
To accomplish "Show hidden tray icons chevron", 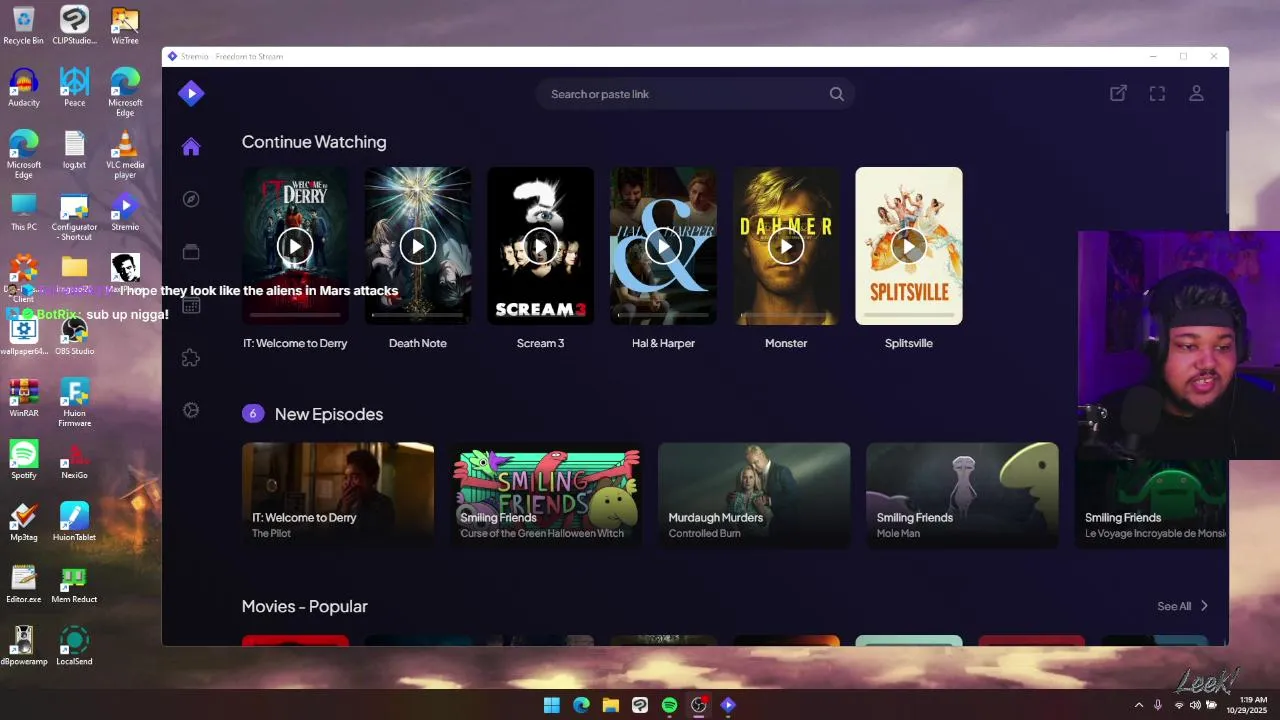I will point(1139,705).
